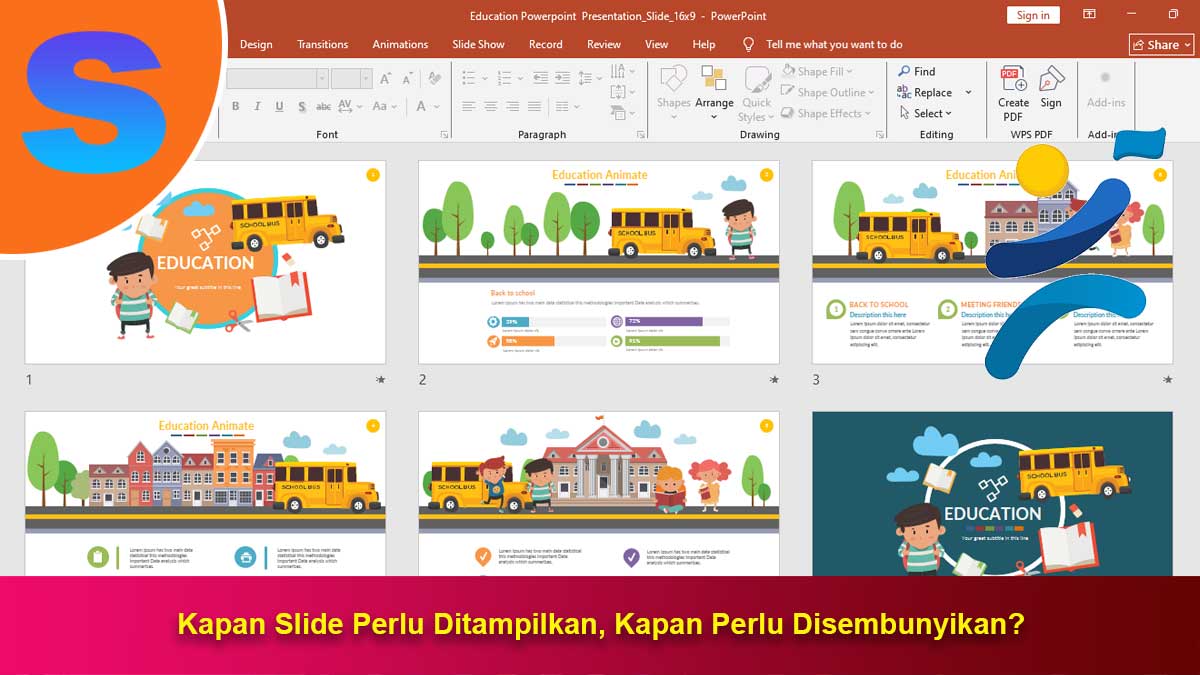Click Tell me what you want to do
The height and width of the screenshot is (675, 1200).
[x=834, y=44]
